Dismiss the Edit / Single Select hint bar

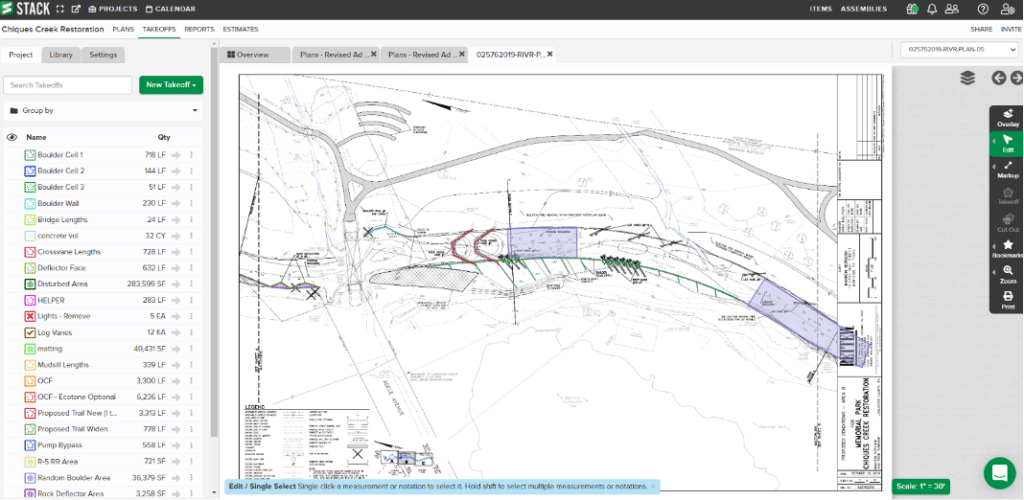[x=652, y=486]
